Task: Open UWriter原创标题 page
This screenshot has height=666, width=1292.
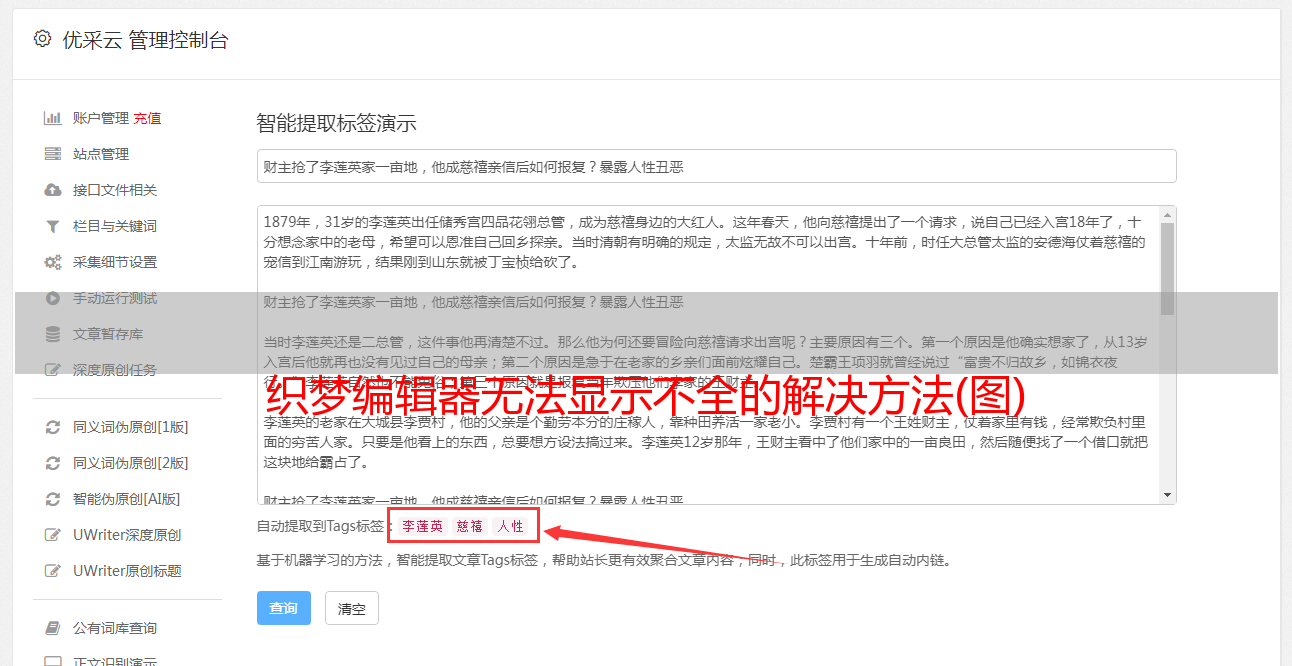Action: [x=127, y=571]
